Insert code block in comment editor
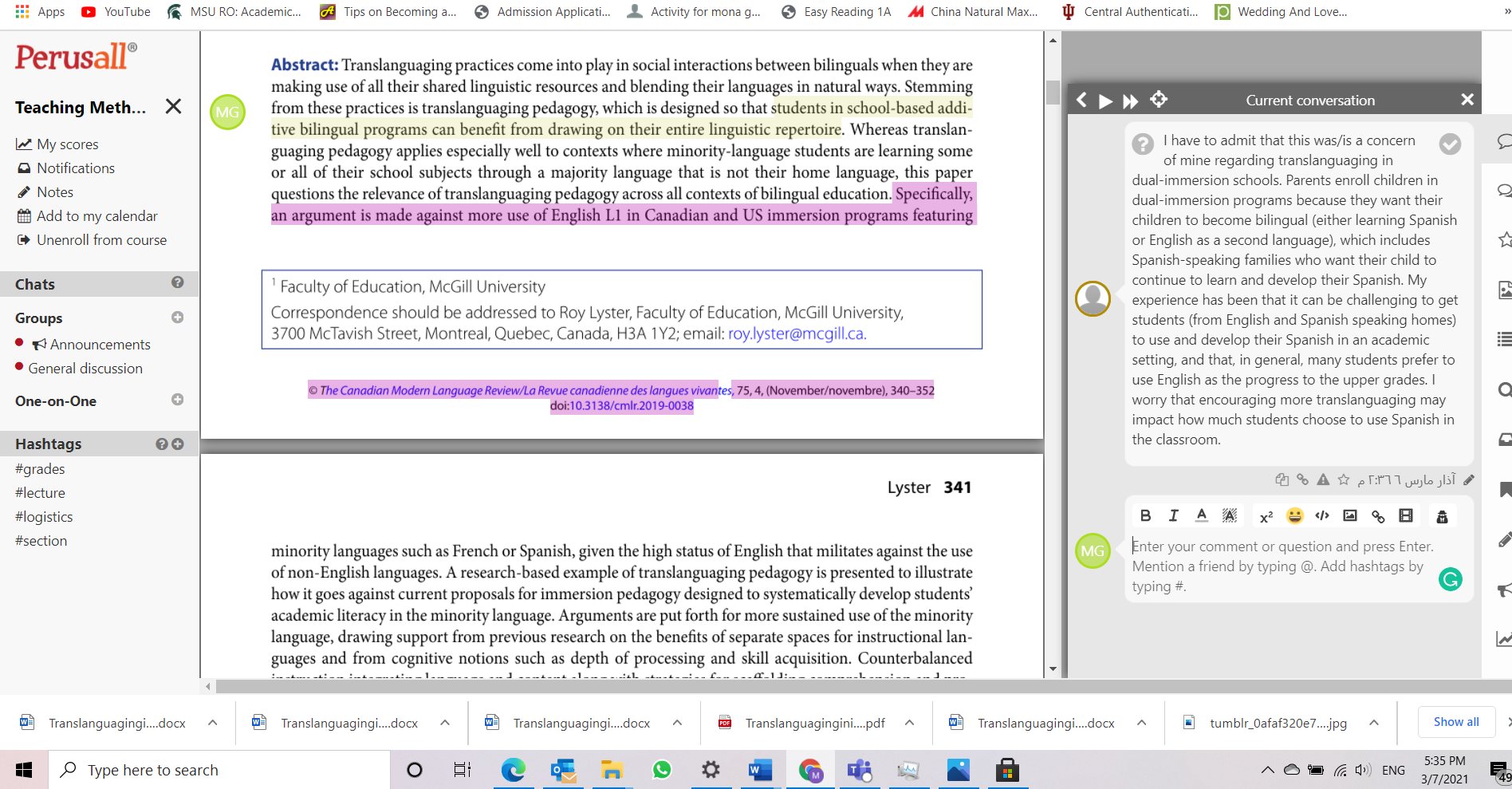 pos(1322,515)
